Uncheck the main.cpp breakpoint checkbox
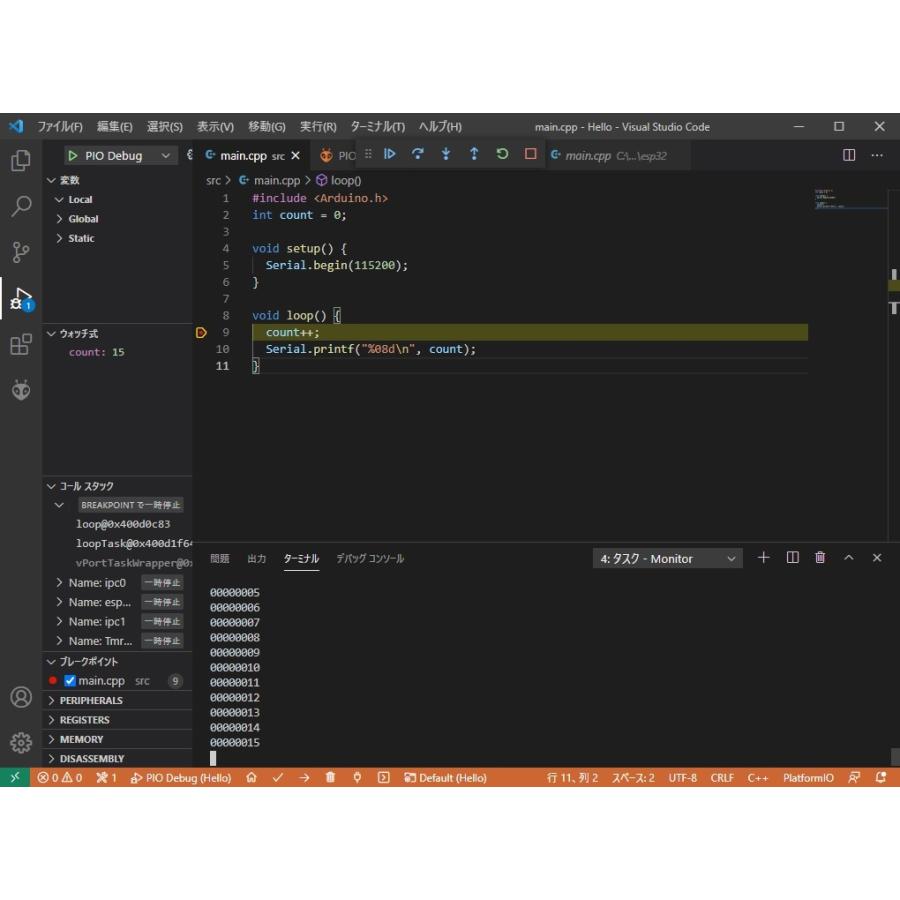Image resolution: width=900 pixels, height=900 pixels. point(70,681)
